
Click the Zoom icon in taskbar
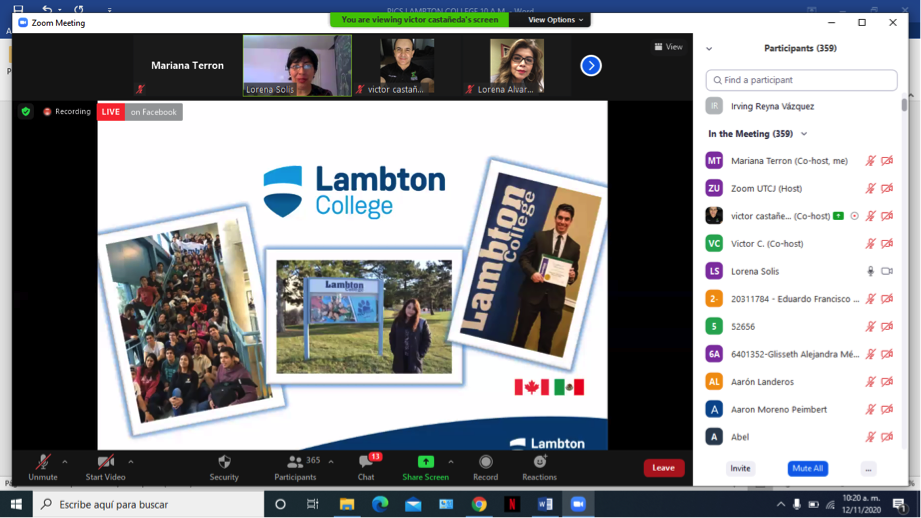[x=578, y=504]
